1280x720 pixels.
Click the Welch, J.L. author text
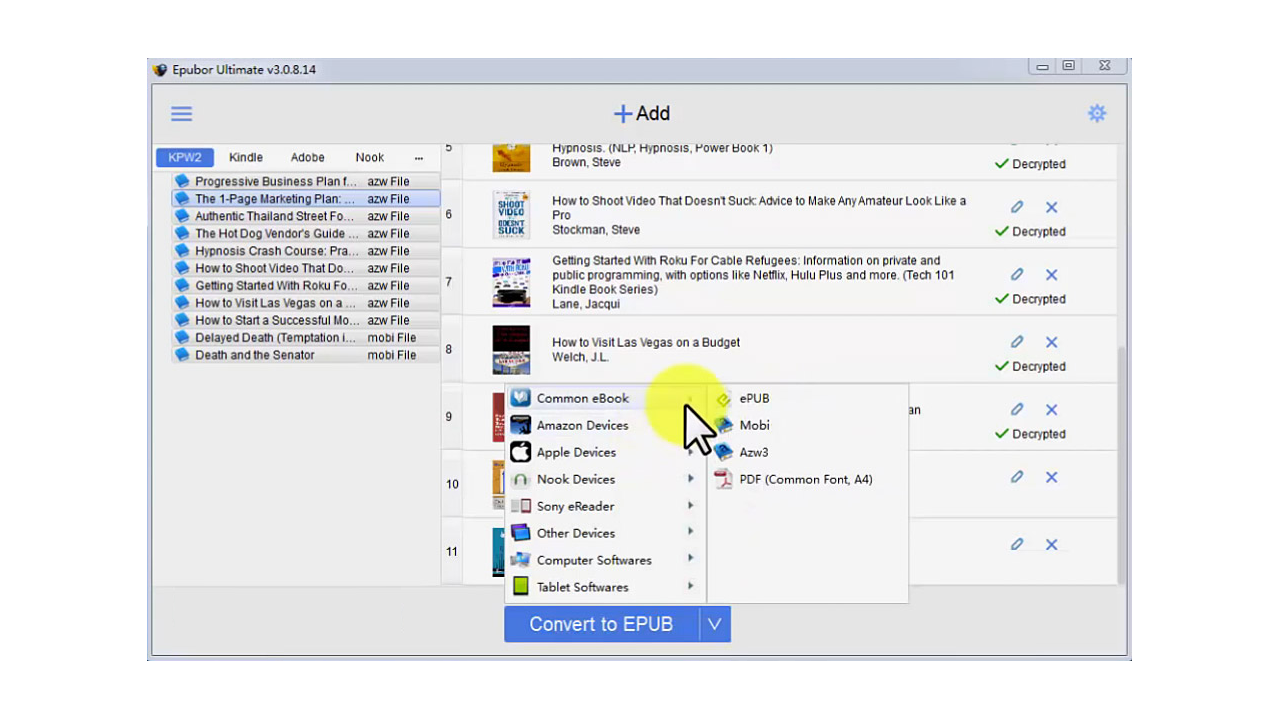(x=580, y=357)
